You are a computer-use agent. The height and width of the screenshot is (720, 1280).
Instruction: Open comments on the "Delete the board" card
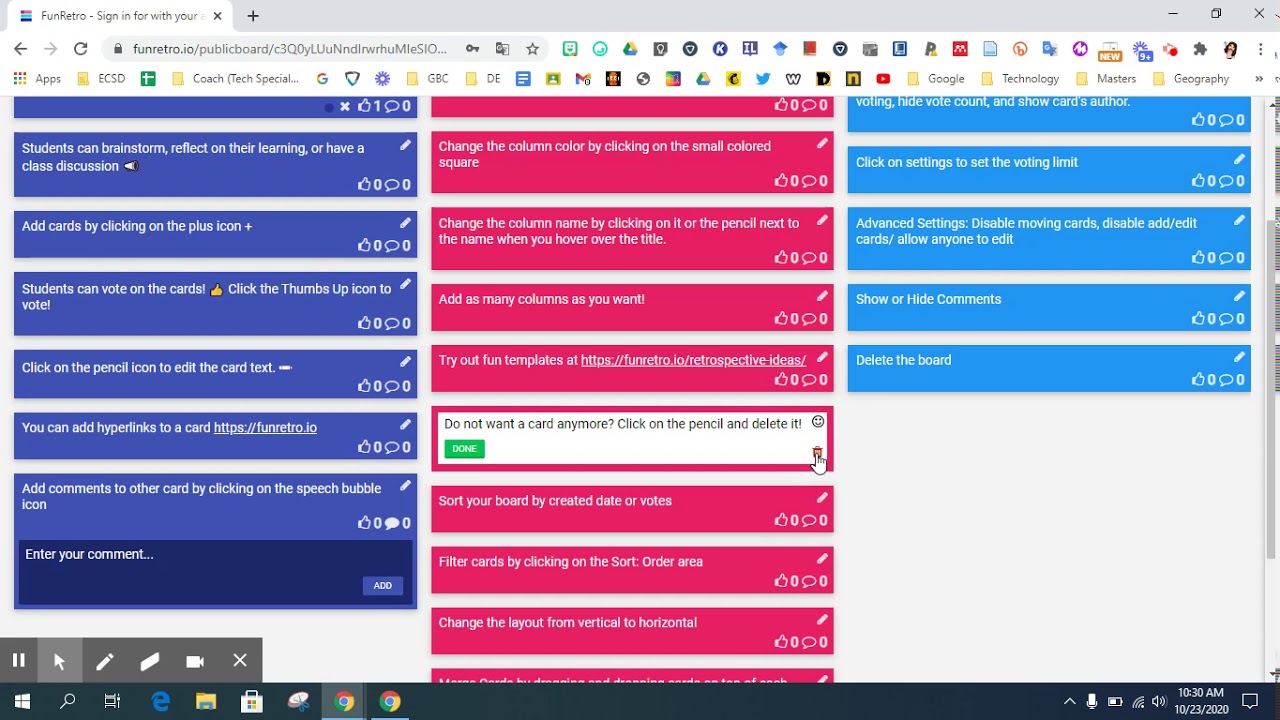pos(1225,380)
